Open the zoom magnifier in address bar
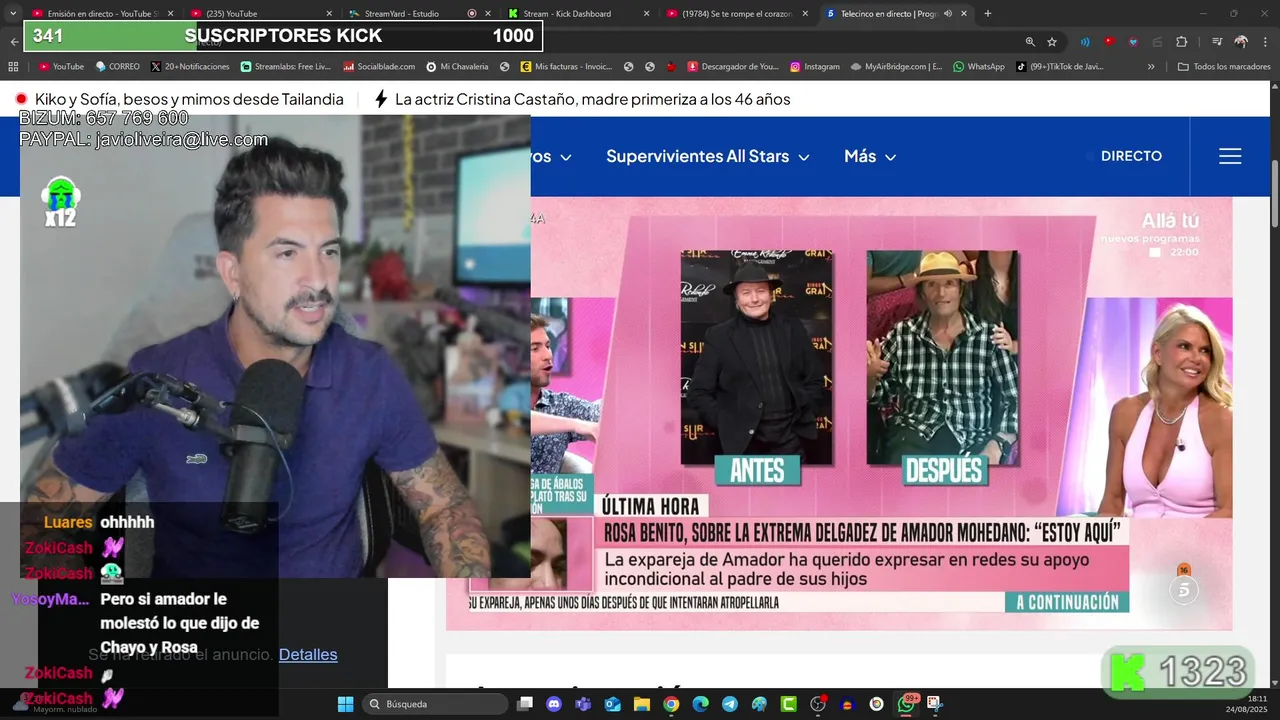1280x720 pixels. coord(1030,42)
